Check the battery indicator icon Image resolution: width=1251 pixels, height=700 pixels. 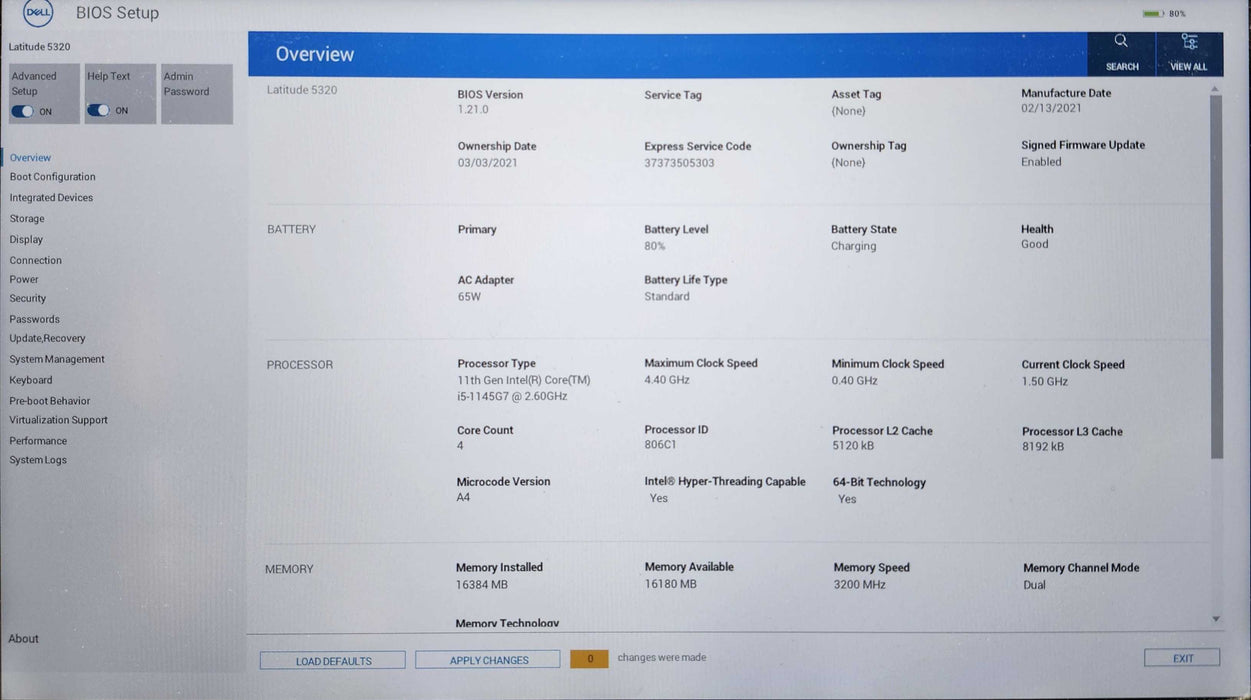(x=1153, y=14)
